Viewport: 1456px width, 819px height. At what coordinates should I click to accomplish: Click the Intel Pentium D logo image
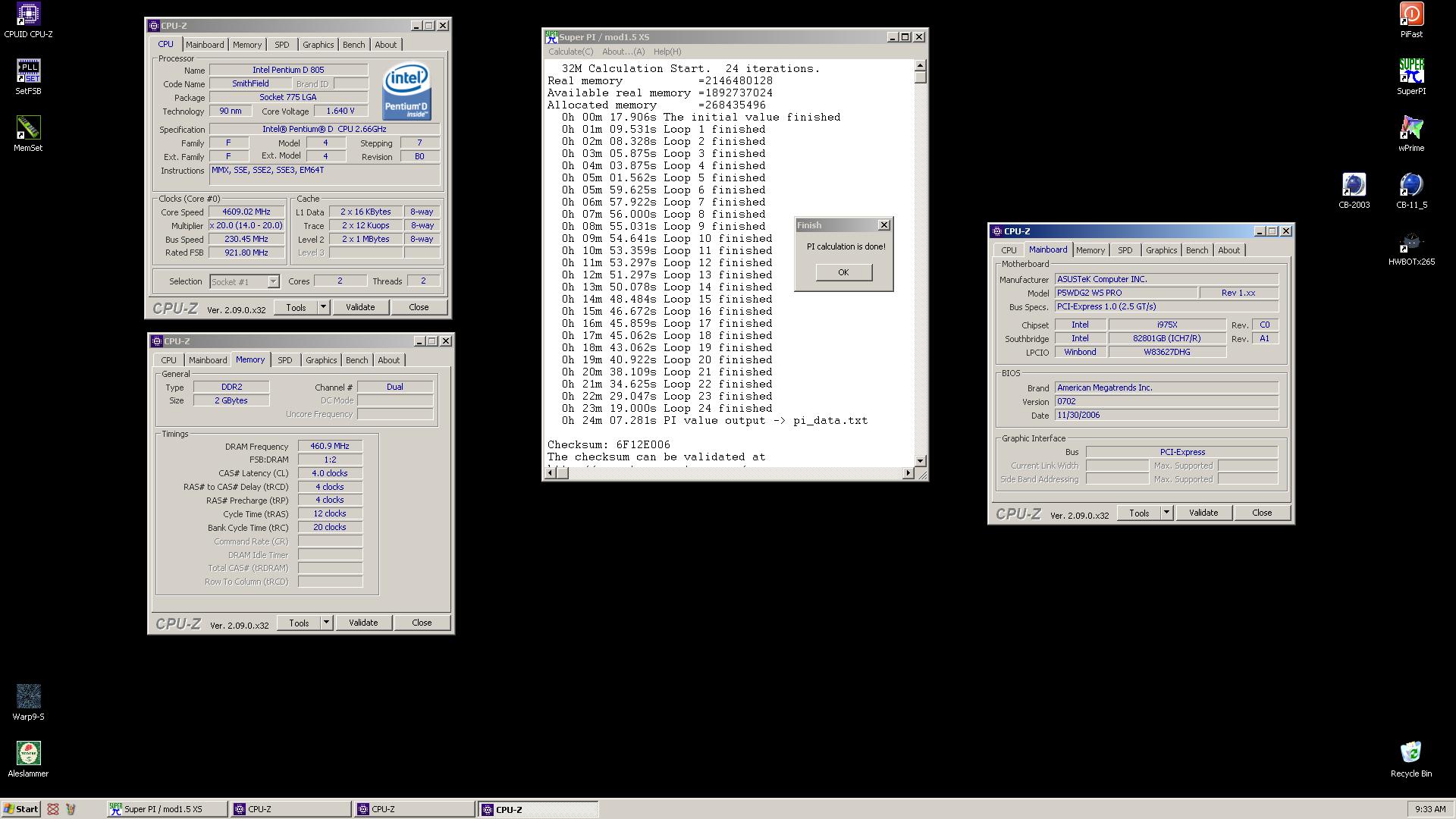[x=407, y=91]
